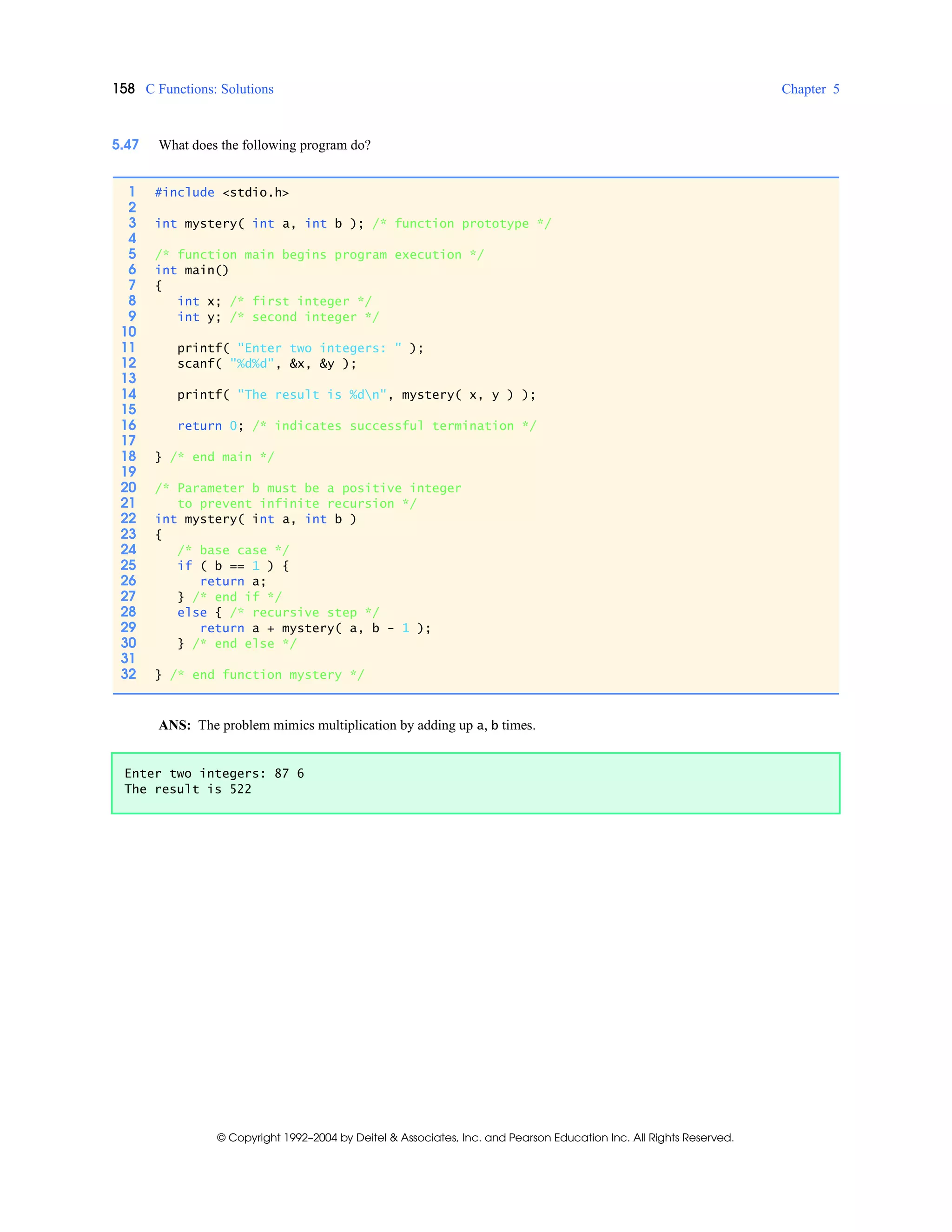Screen dimensions: 952x1232
Task: Click the 'int x;' declaration line
Action: 274,301
